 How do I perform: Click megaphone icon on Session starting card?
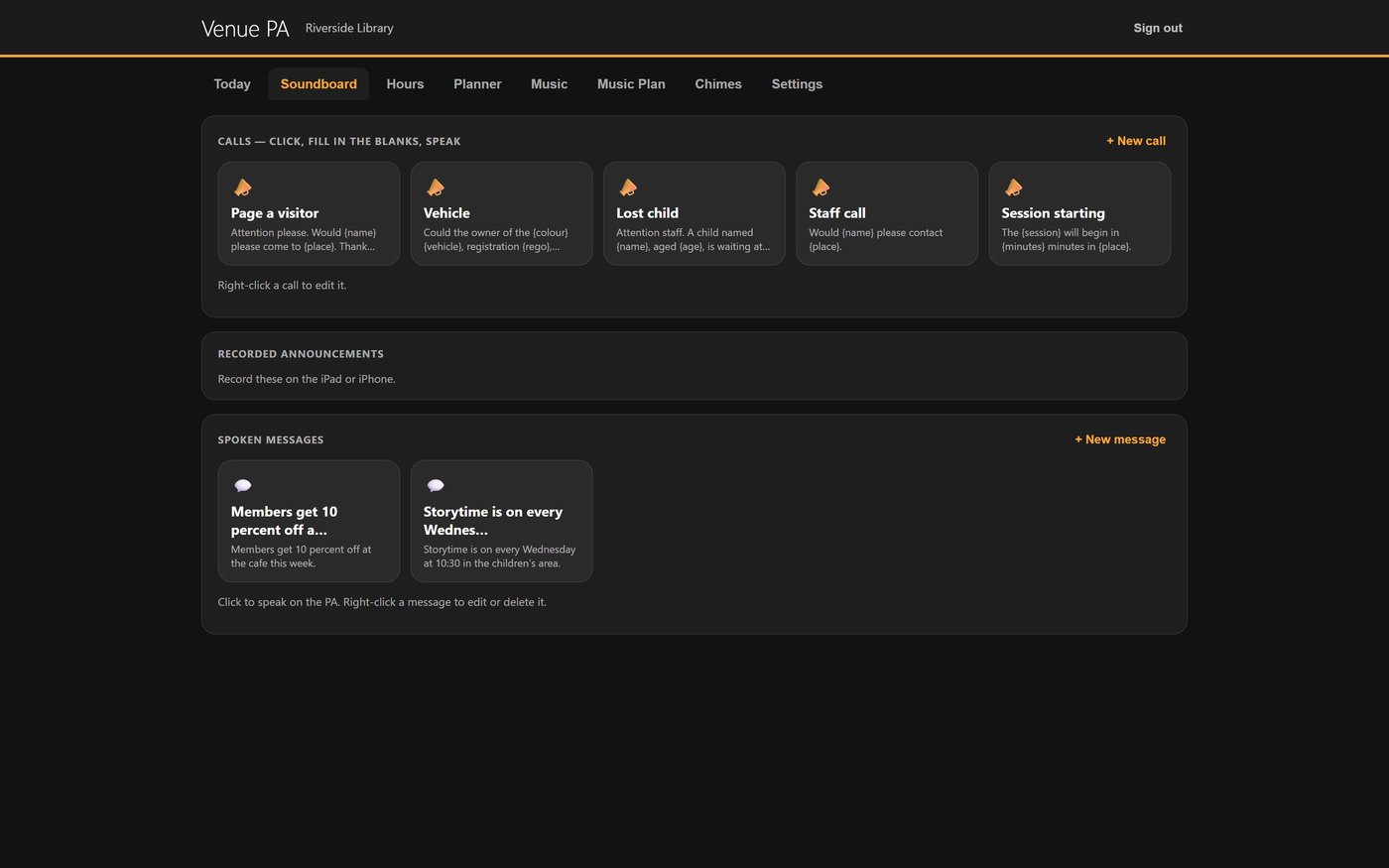[x=1012, y=187]
